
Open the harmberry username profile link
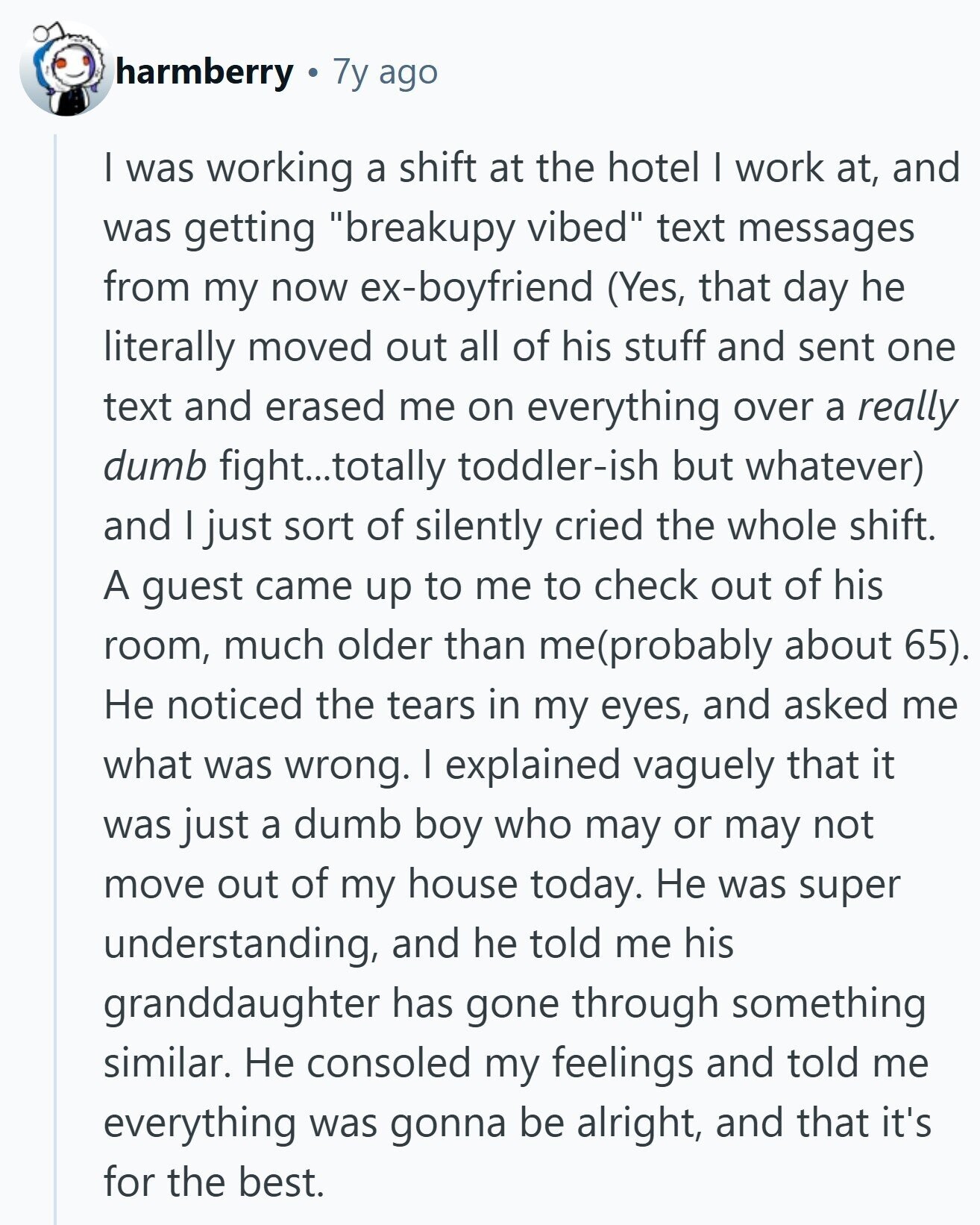click(204, 72)
